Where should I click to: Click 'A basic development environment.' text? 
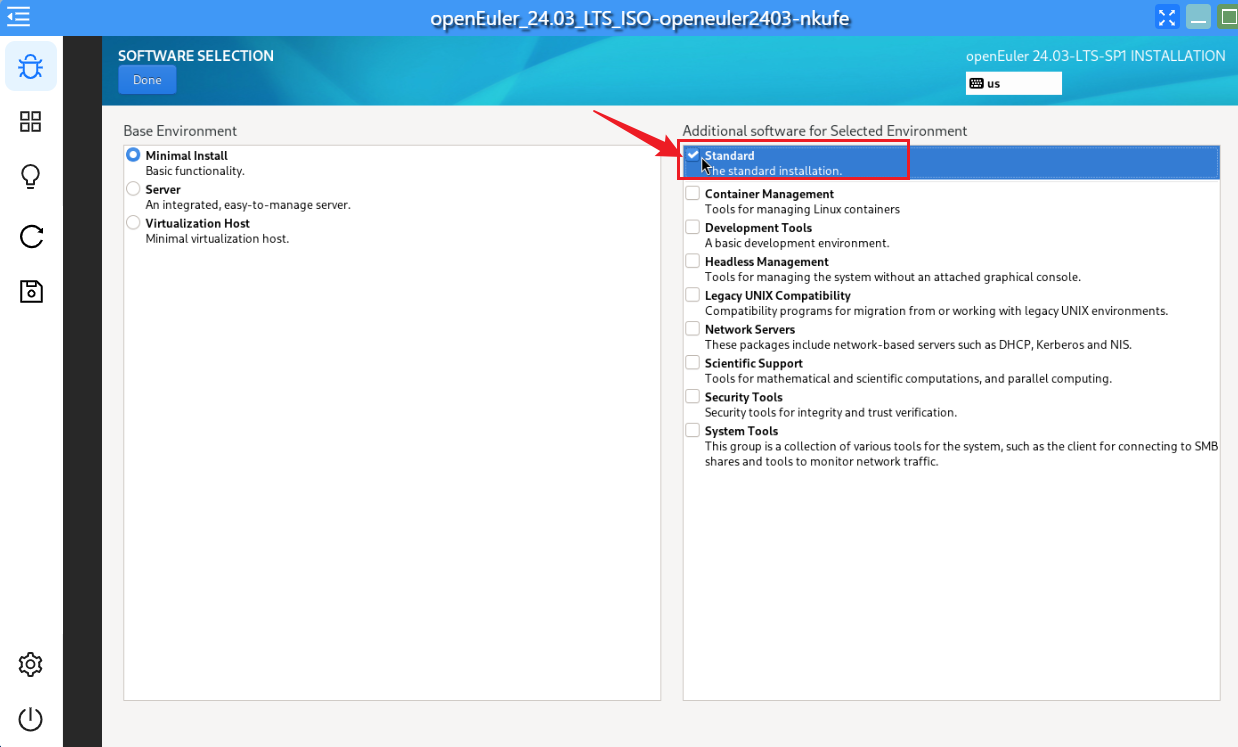(x=797, y=243)
